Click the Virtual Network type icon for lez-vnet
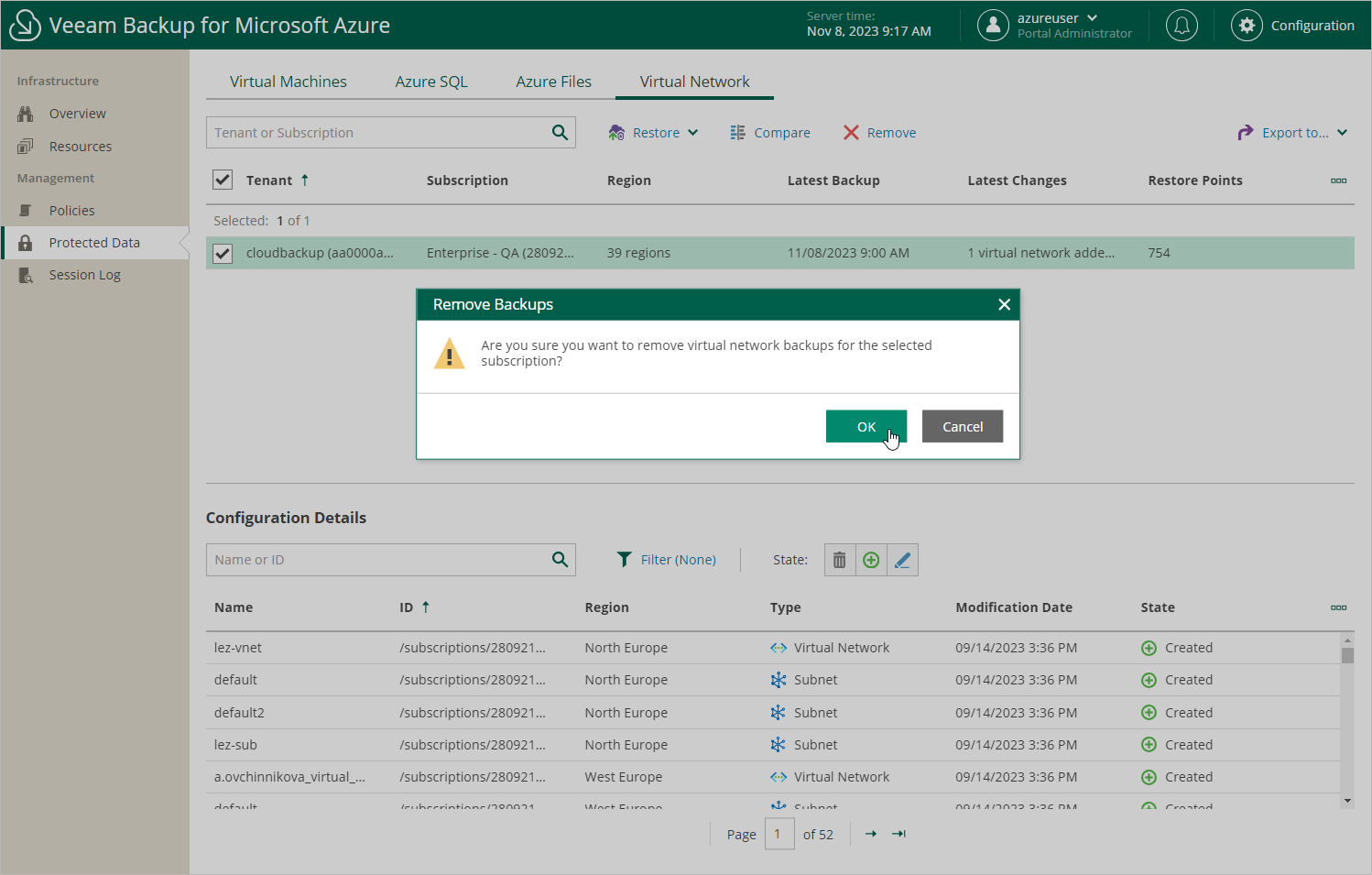The image size is (1372, 875). click(x=779, y=648)
